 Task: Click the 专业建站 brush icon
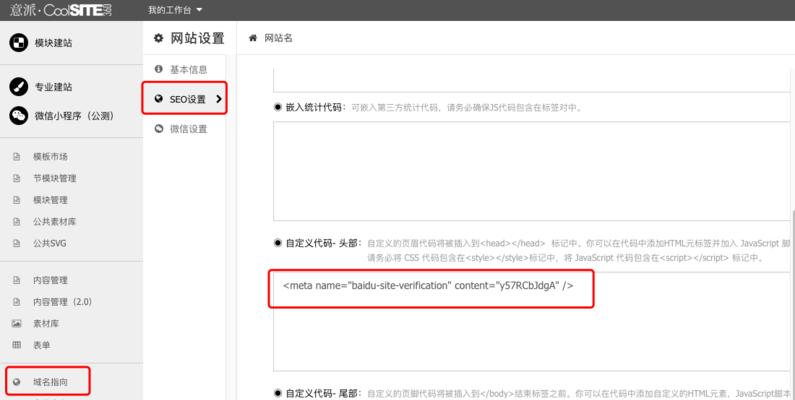(x=19, y=87)
